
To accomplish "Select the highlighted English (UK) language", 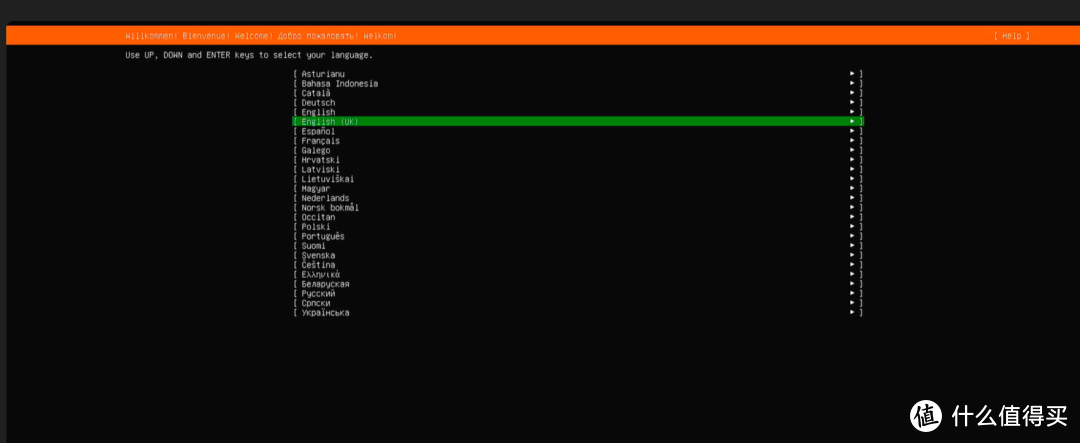I will [329, 122].
